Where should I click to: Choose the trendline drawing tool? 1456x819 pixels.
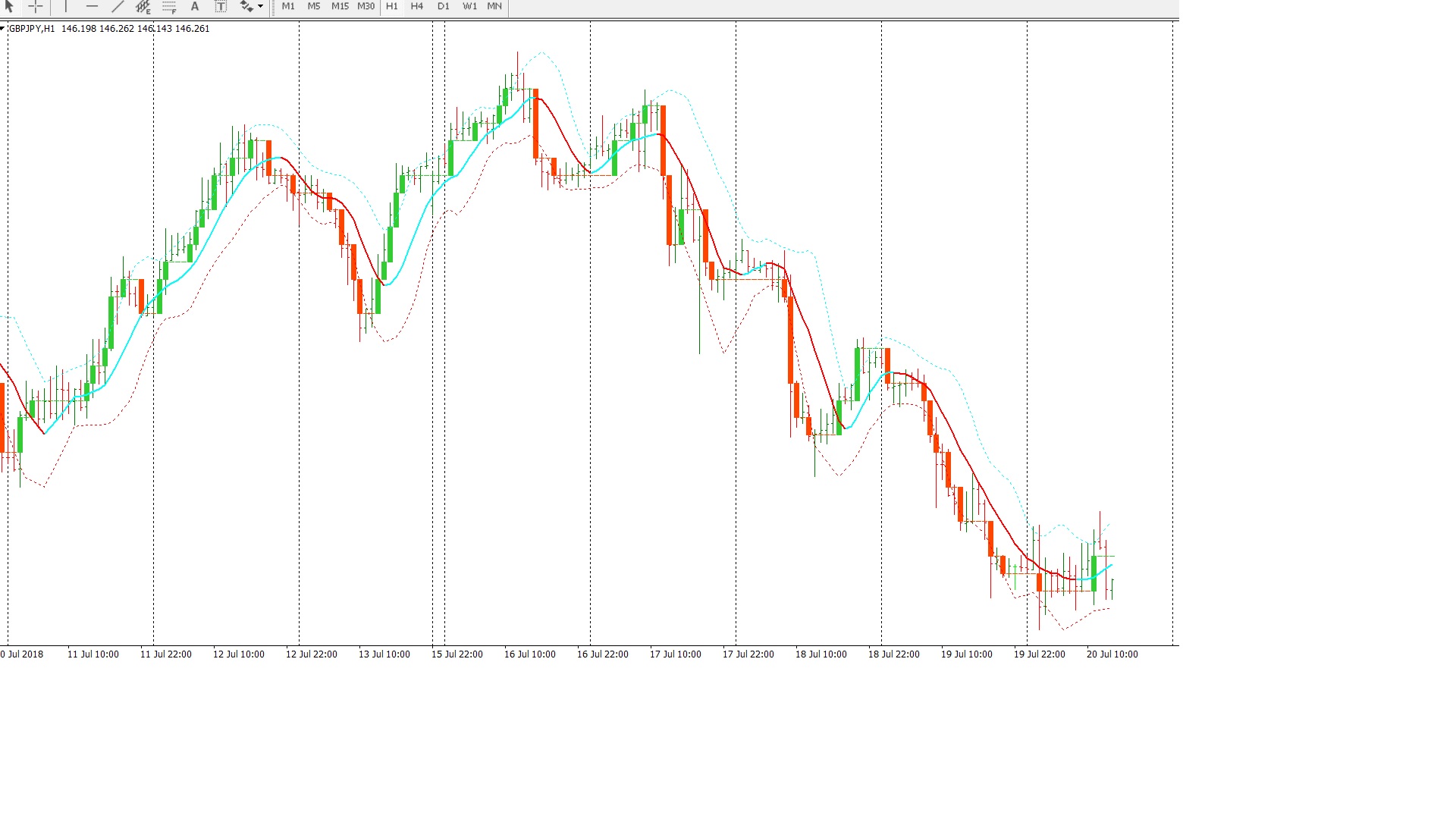118,6
